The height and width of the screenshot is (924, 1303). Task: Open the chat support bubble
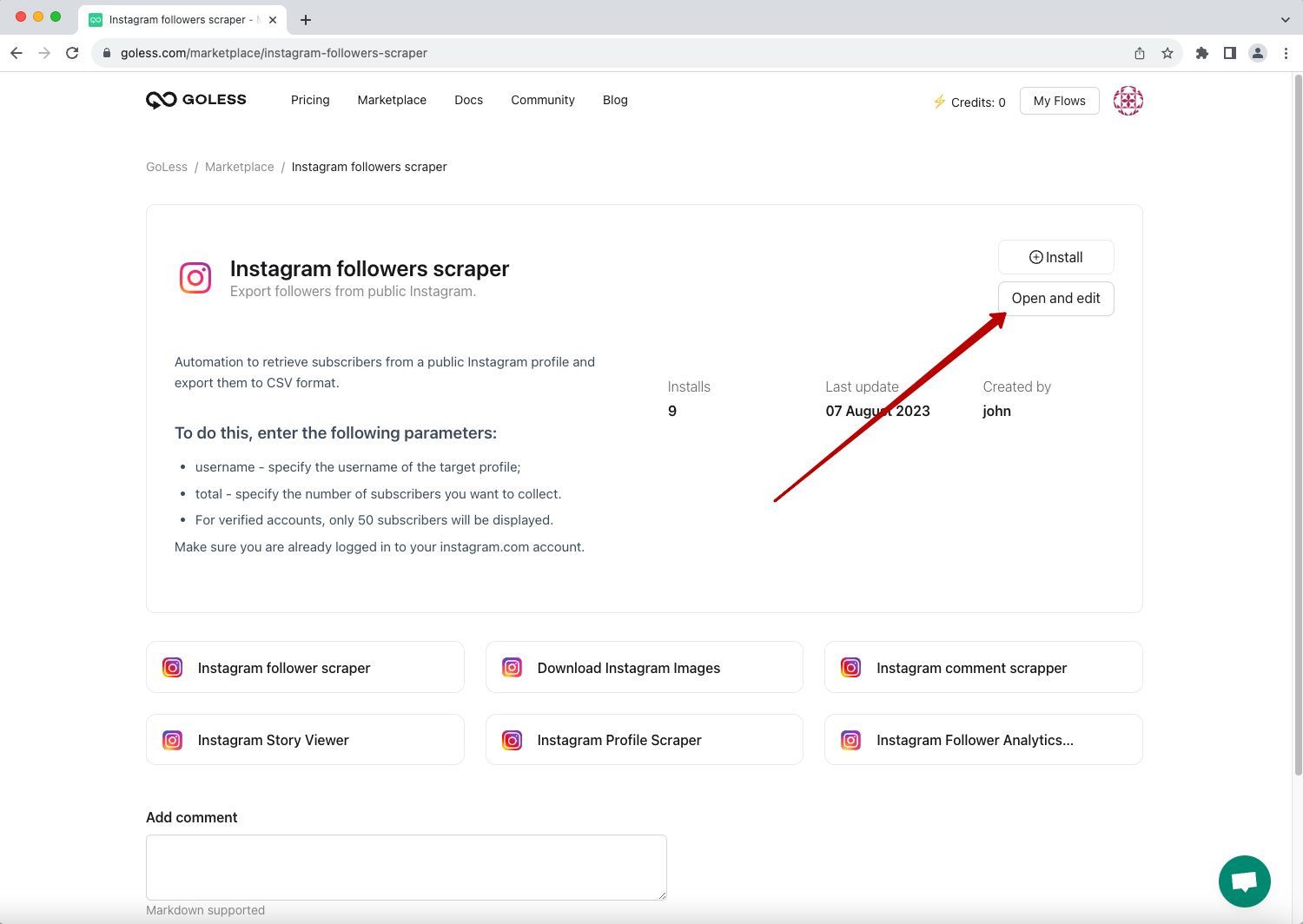pos(1244,881)
